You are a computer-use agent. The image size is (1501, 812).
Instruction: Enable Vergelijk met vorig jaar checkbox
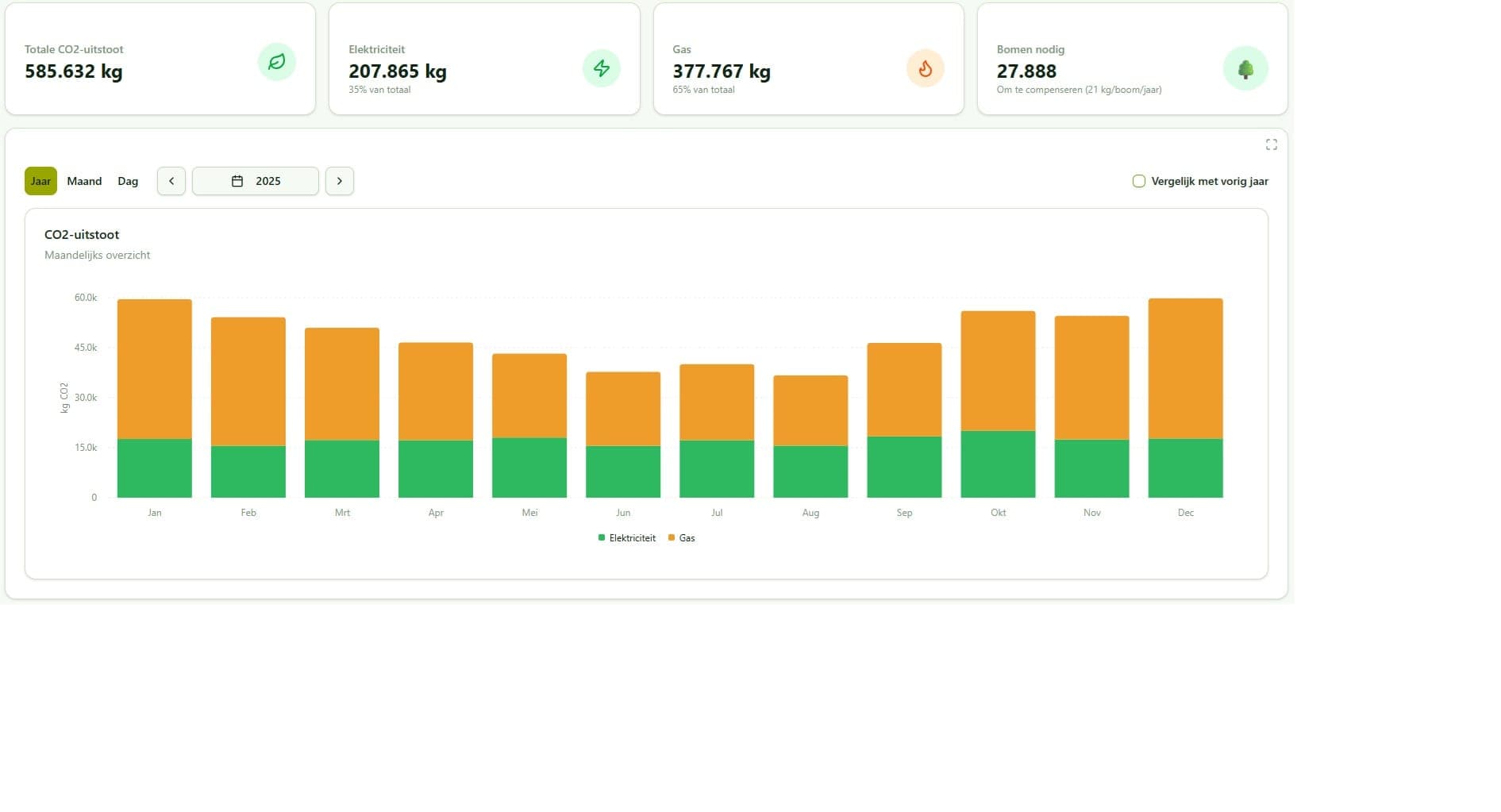click(x=1138, y=181)
